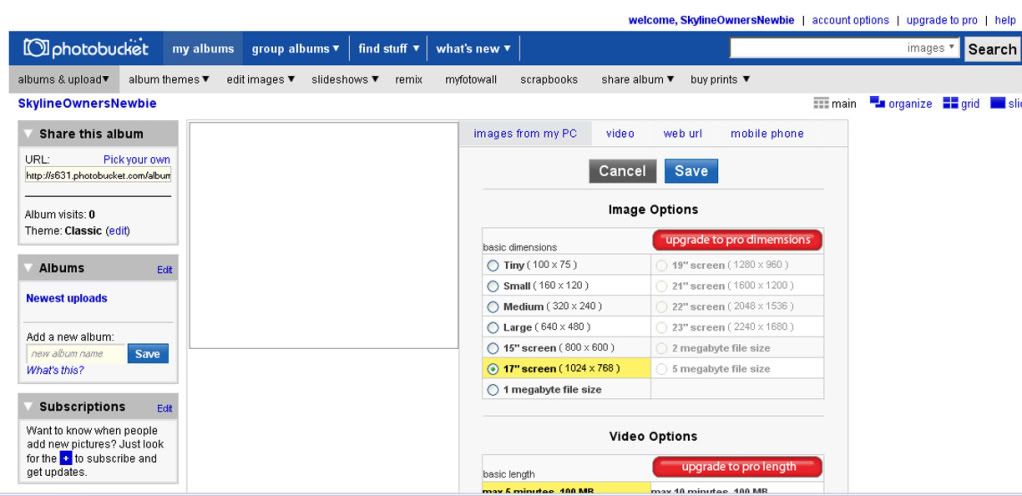Click the Pick your own link
This screenshot has width=1022, height=496.
[136, 160]
